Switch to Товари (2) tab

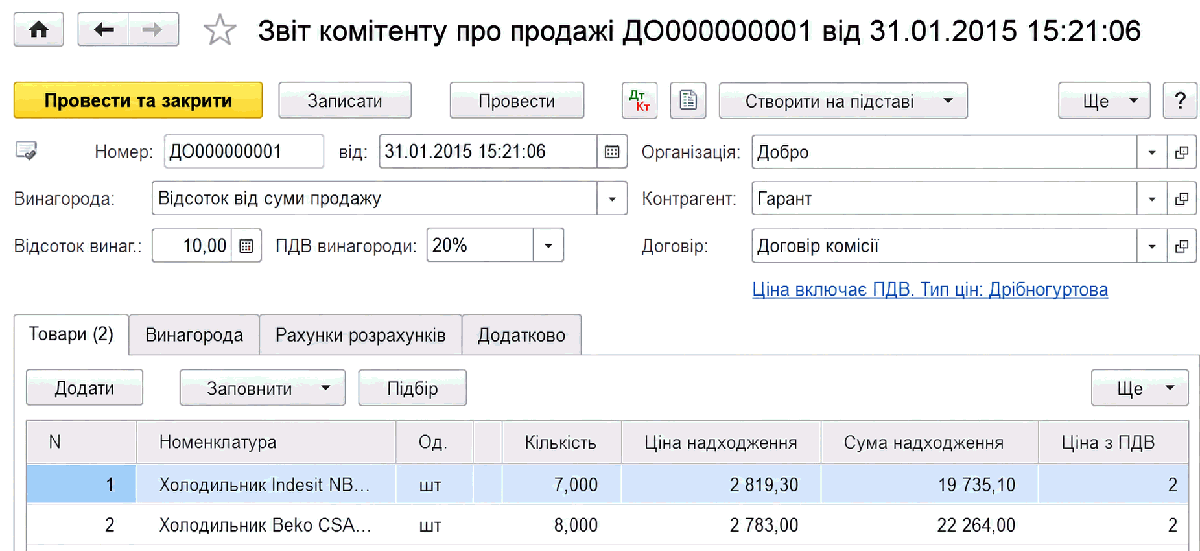(72, 335)
